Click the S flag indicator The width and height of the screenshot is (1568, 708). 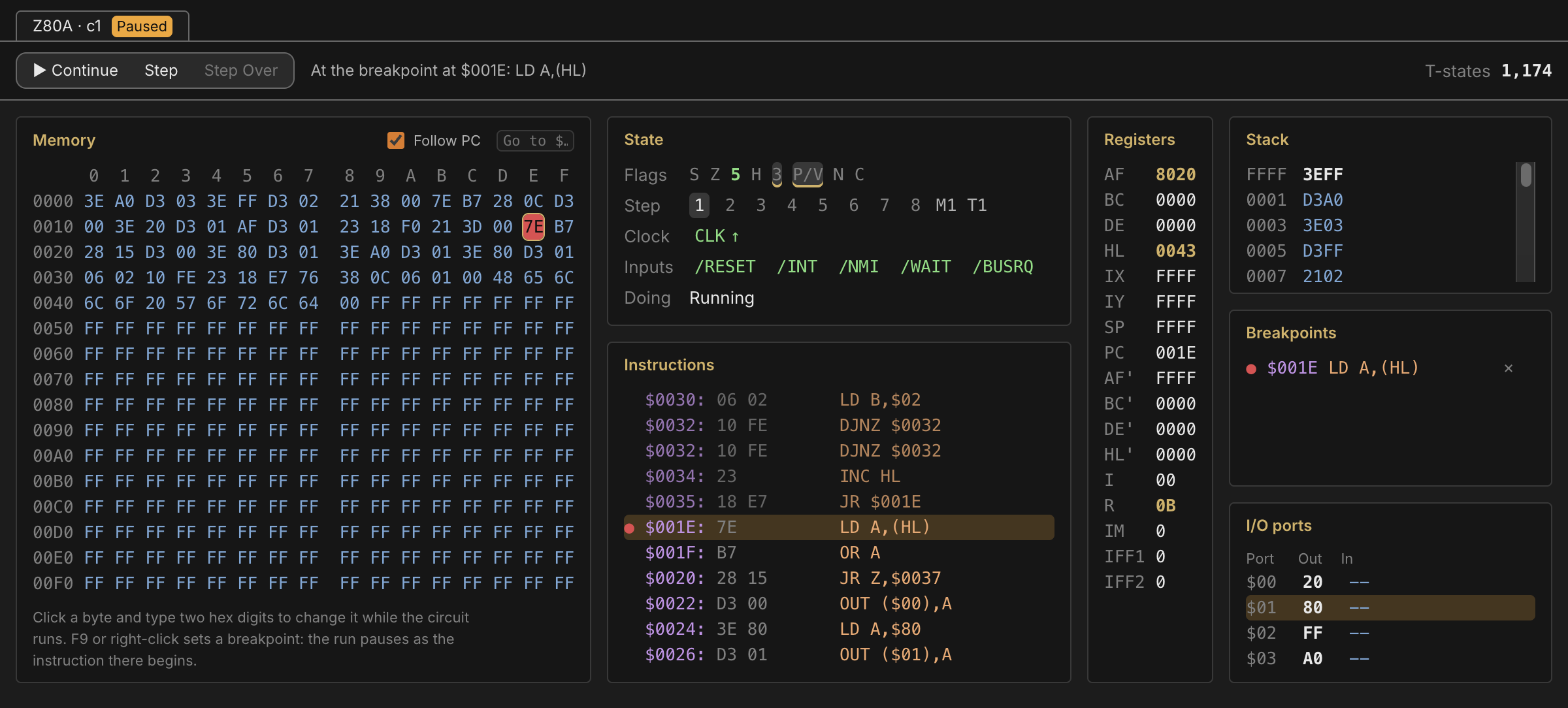(694, 174)
